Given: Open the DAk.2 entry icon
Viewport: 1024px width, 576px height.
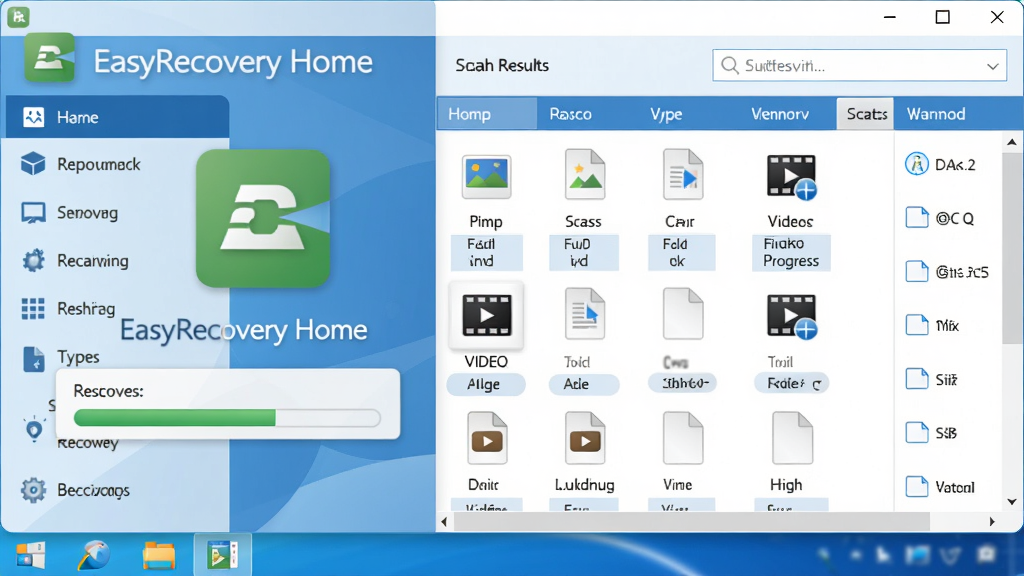Looking at the screenshot, I should [917, 164].
